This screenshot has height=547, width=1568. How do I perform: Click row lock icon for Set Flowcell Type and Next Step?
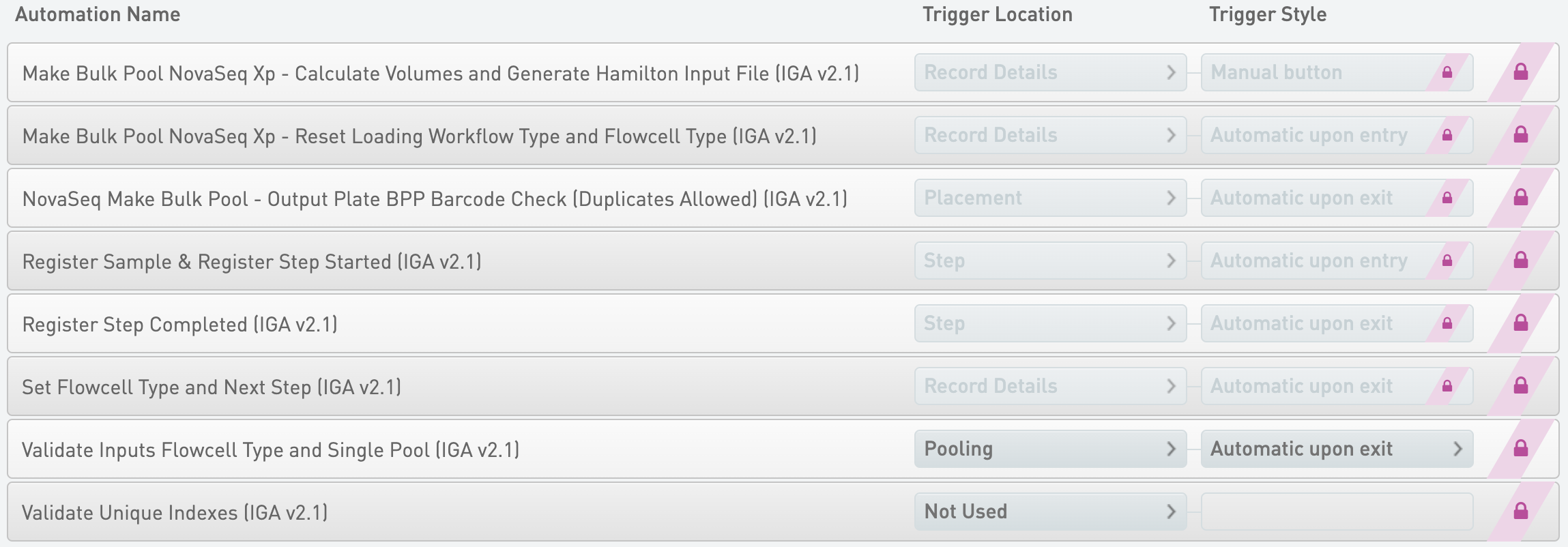point(1521,386)
